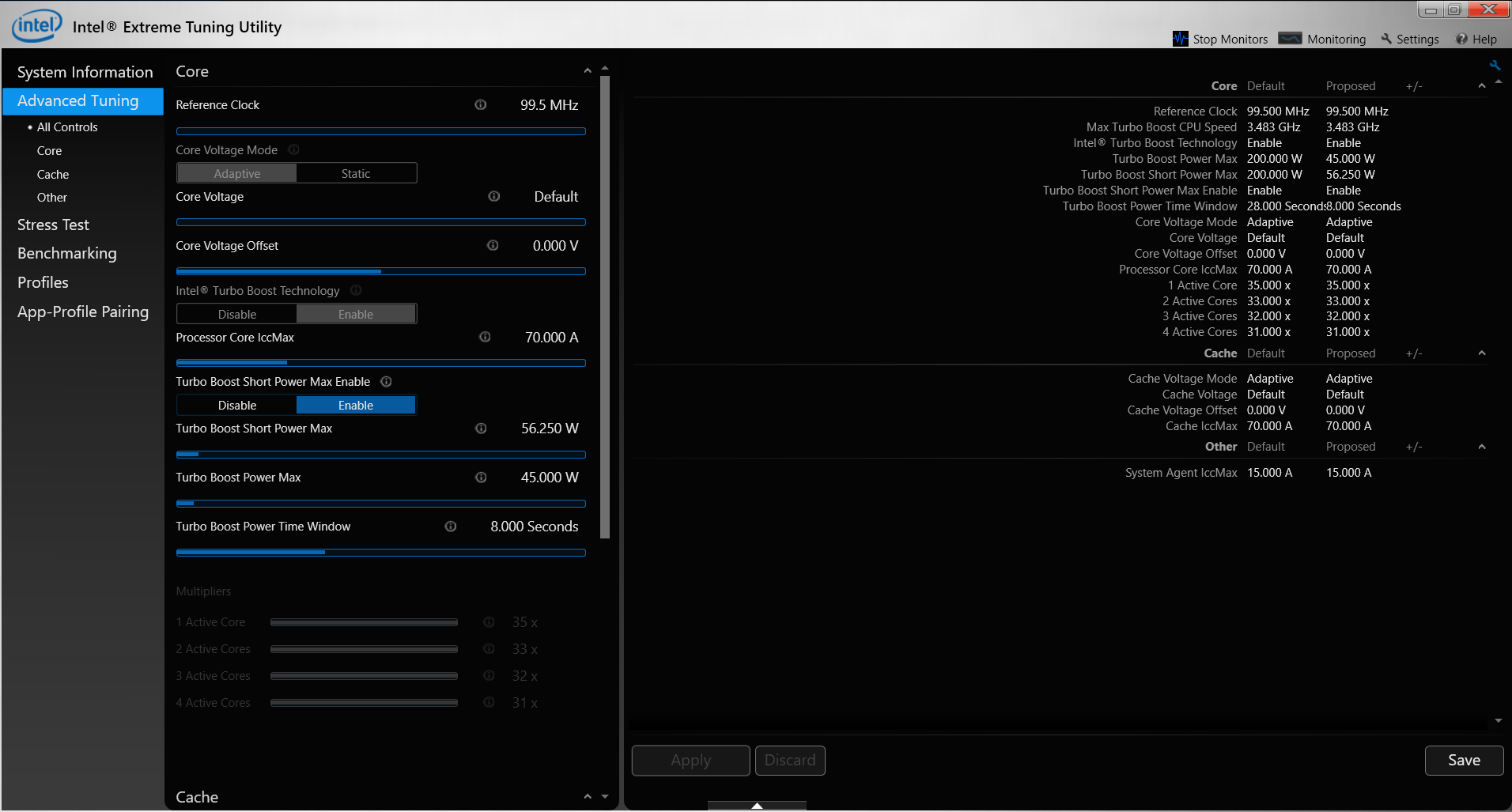Screen dimensions: 1512x812
Task: Select Static core voltage mode
Action: click(x=356, y=174)
